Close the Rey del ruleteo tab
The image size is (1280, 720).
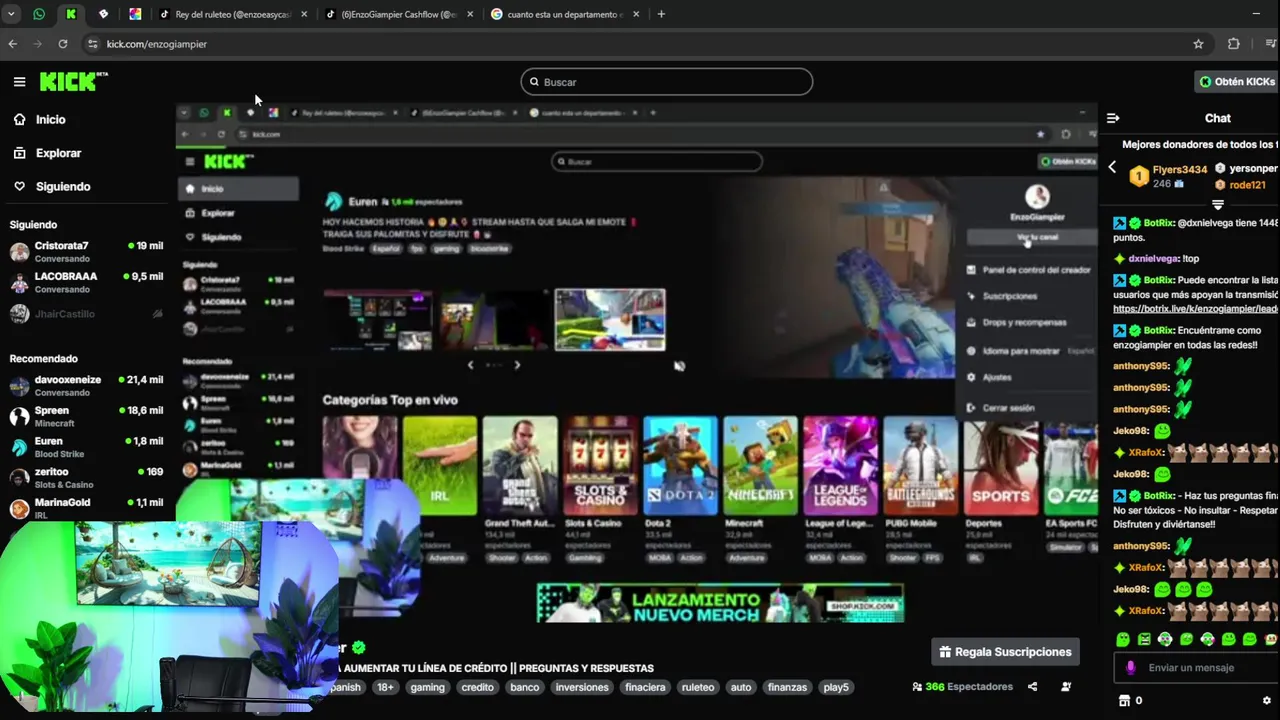[304, 14]
